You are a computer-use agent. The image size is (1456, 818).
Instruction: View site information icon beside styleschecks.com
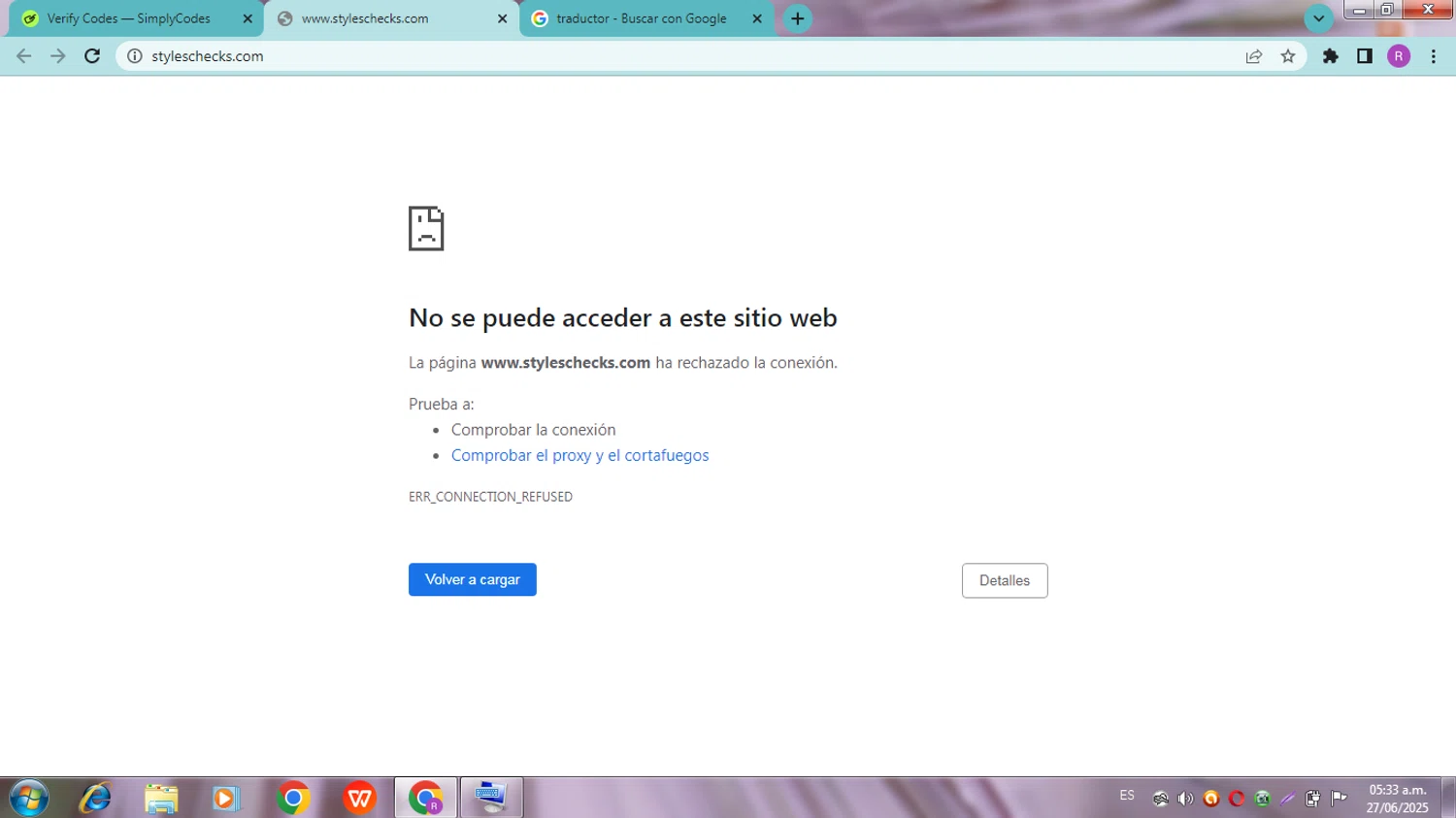coord(135,56)
